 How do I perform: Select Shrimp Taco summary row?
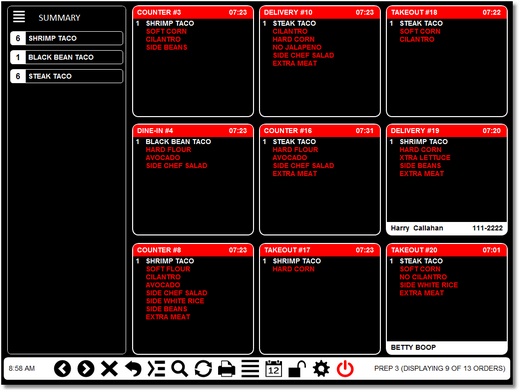coord(67,38)
